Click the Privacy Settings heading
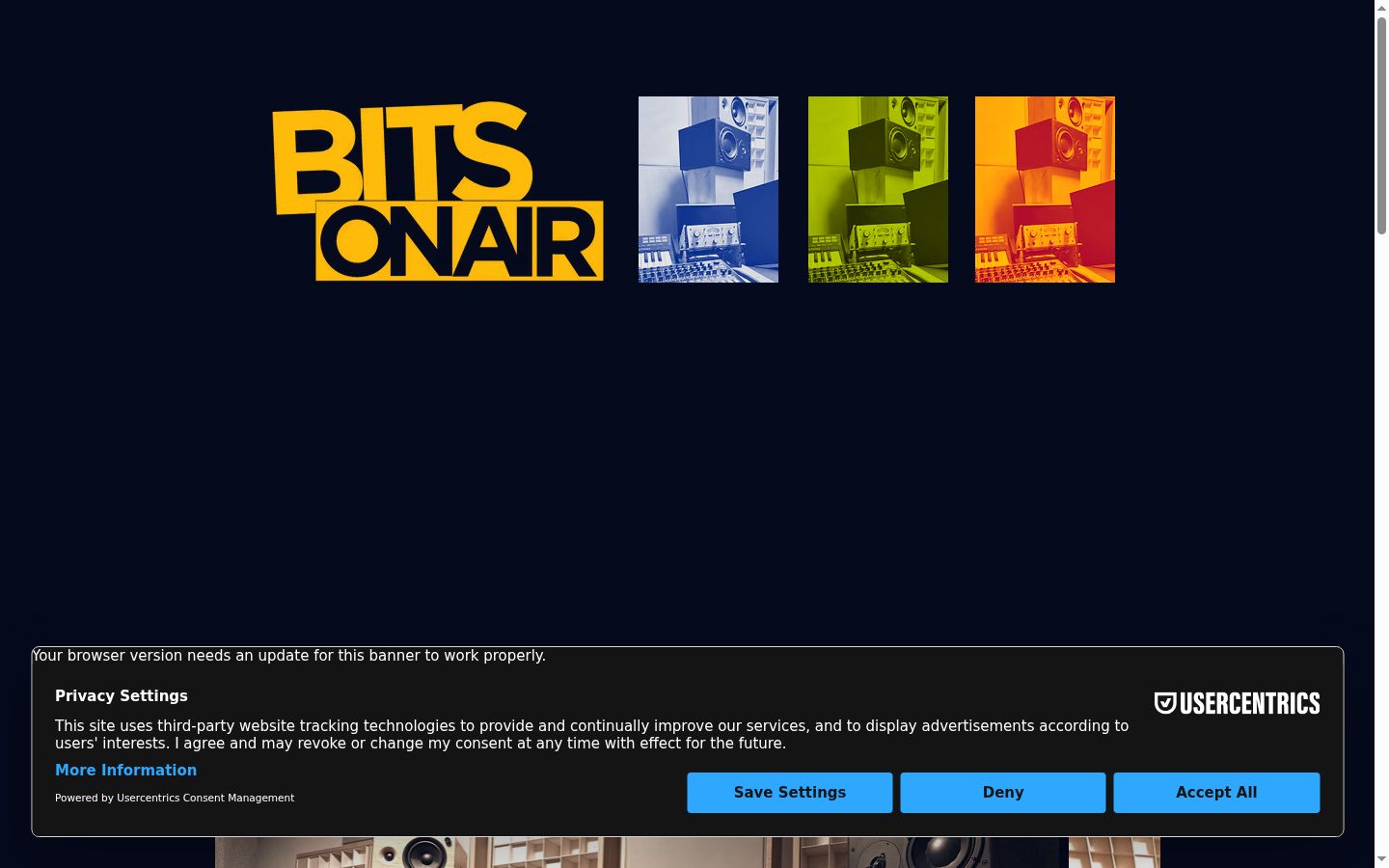1389x868 pixels. click(x=122, y=696)
